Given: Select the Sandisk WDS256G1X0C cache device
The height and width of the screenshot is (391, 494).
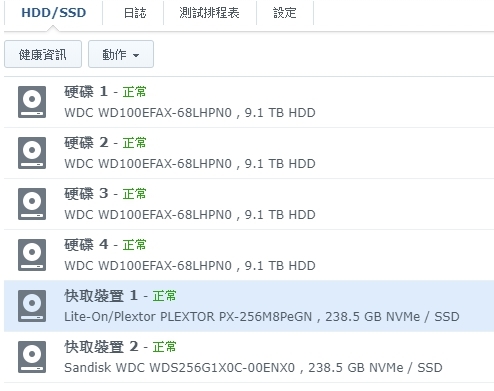Looking at the screenshot, I should (x=249, y=357).
